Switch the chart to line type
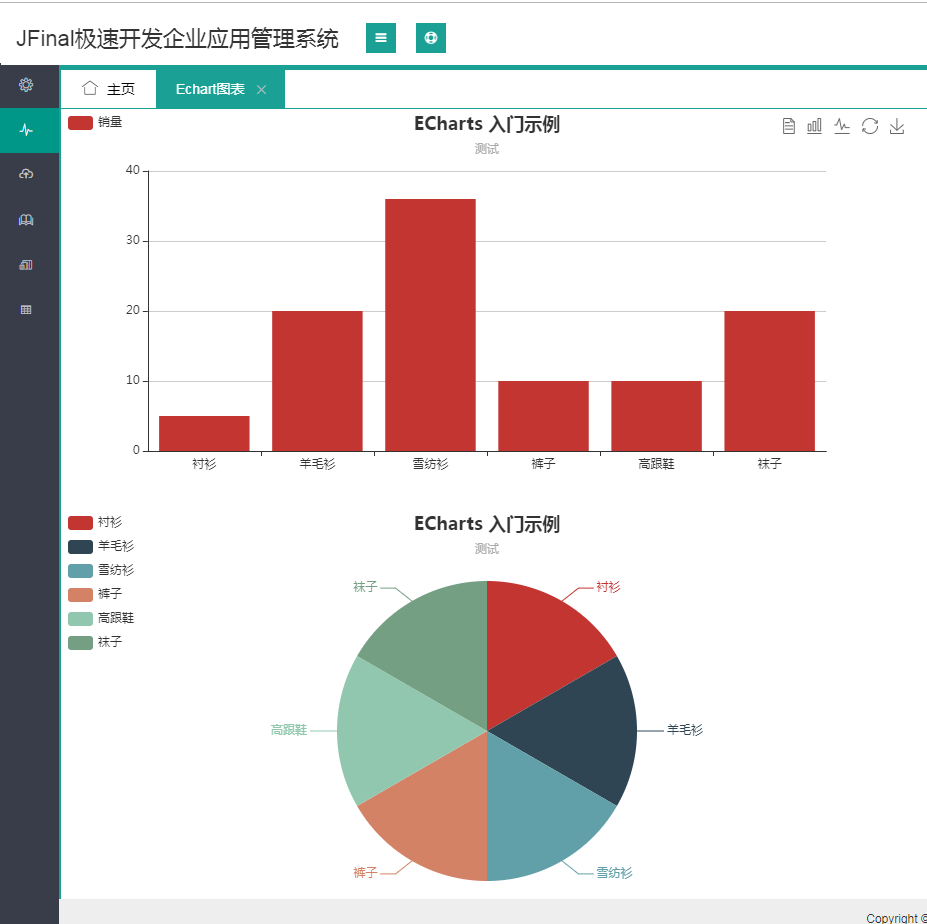The width and height of the screenshot is (927, 924). 841,126
